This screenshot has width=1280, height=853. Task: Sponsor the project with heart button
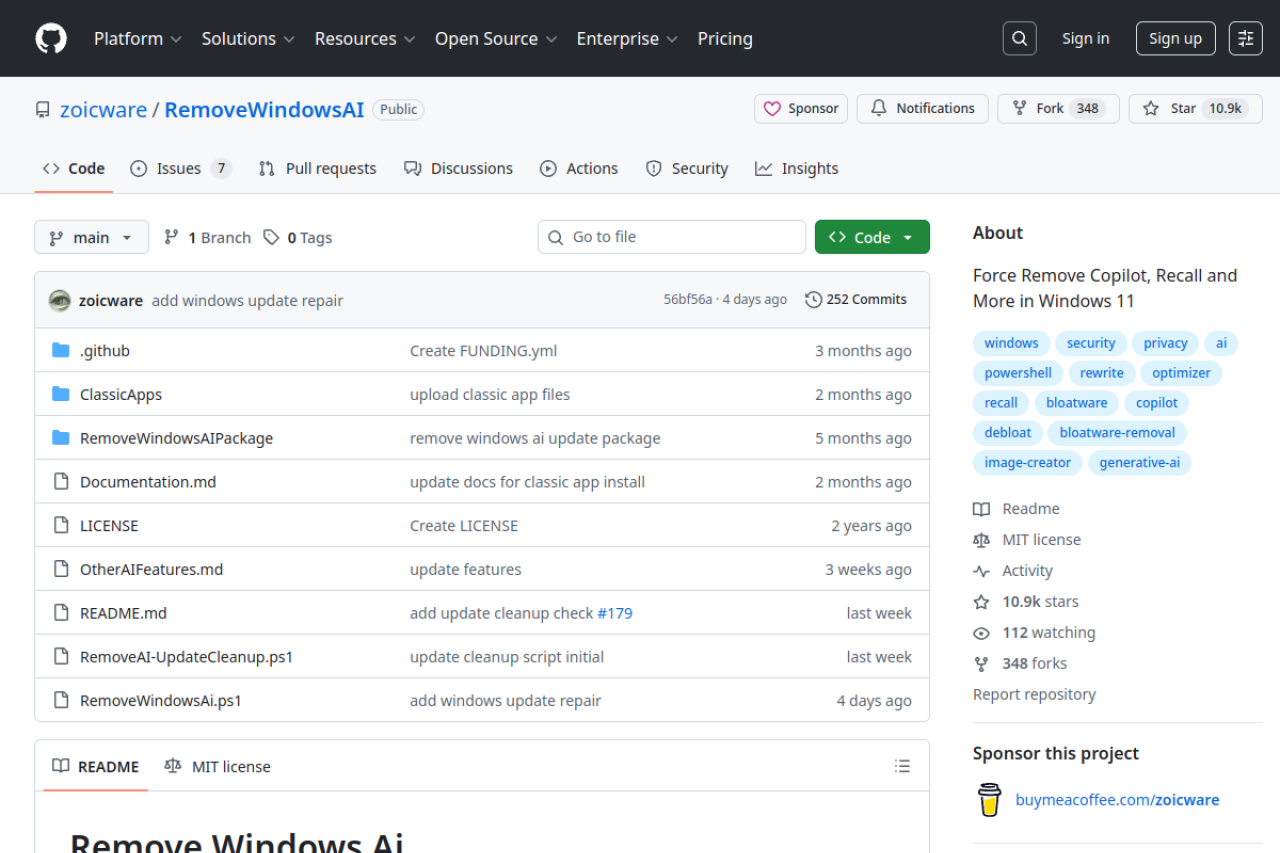(800, 109)
